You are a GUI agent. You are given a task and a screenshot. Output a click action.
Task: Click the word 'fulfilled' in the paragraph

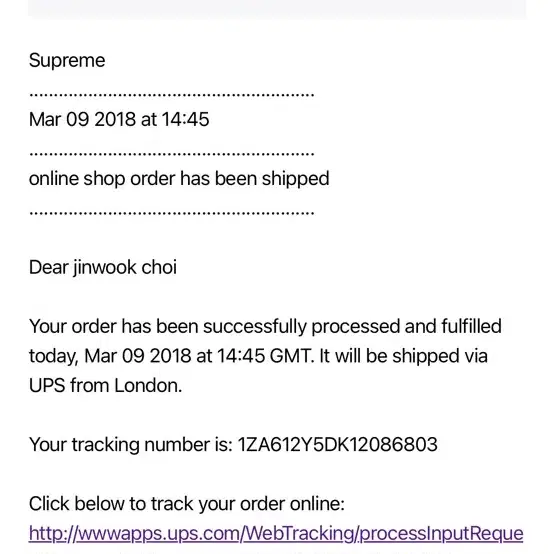tap(471, 326)
